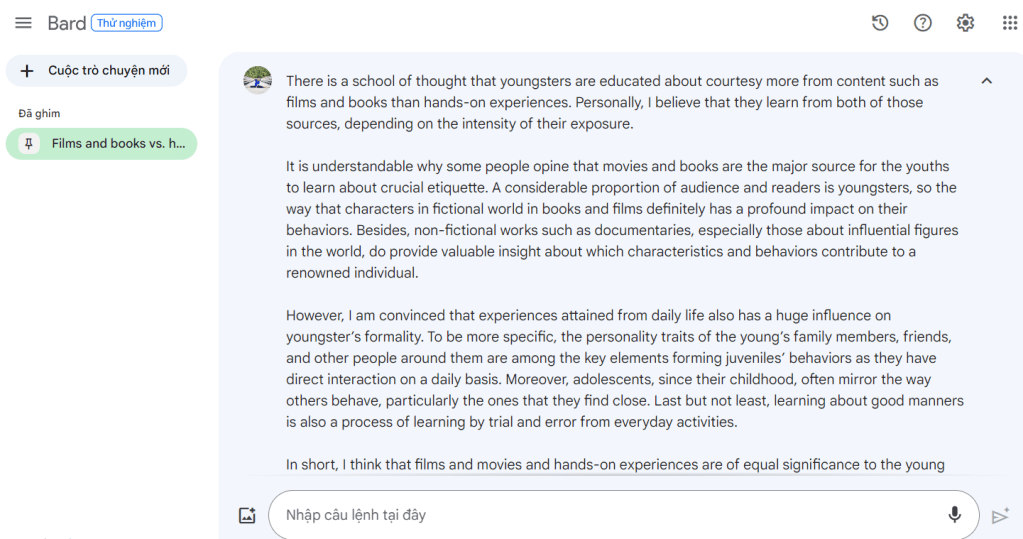Click the Help question mark icon
This screenshot has height=539, width=1023.
tap(923, 23)
